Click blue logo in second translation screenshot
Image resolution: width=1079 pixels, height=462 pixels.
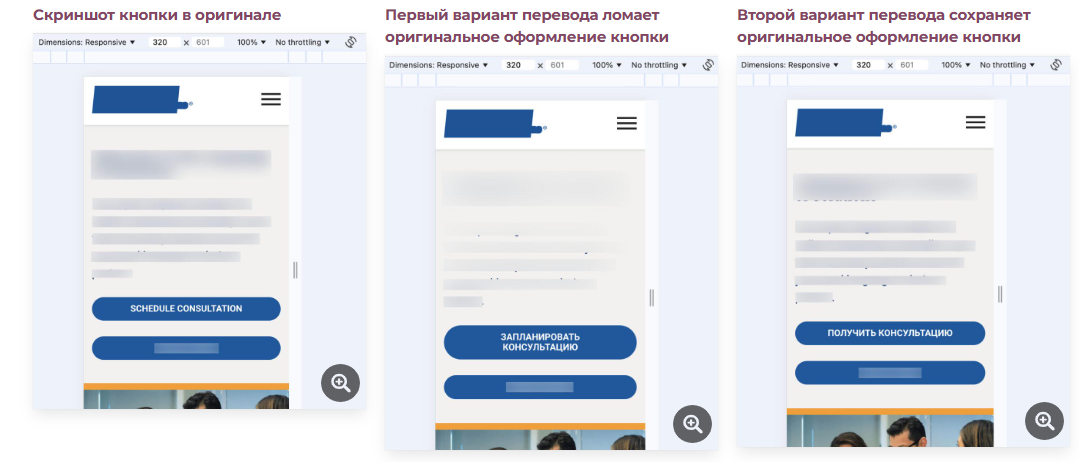(x=844, y=123)
